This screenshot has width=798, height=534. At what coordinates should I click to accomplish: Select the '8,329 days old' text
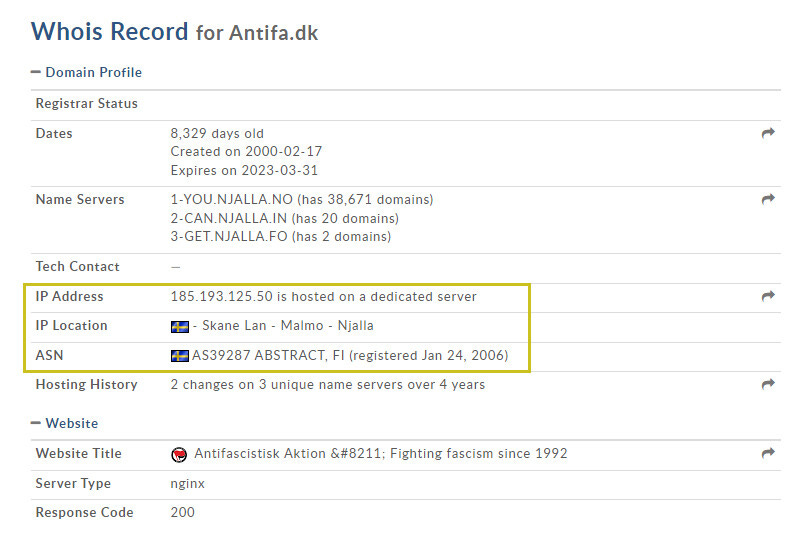(217, 133)
